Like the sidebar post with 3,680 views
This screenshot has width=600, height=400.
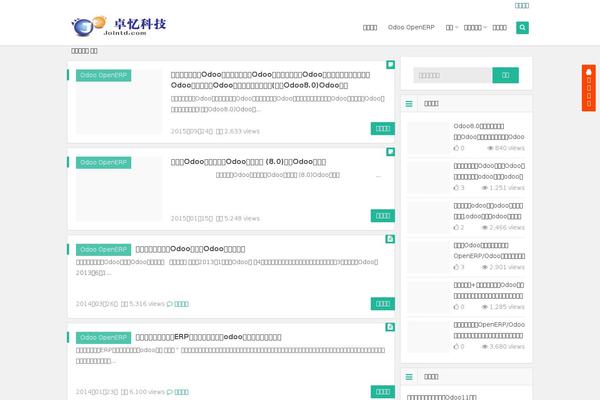pos(458,347)
